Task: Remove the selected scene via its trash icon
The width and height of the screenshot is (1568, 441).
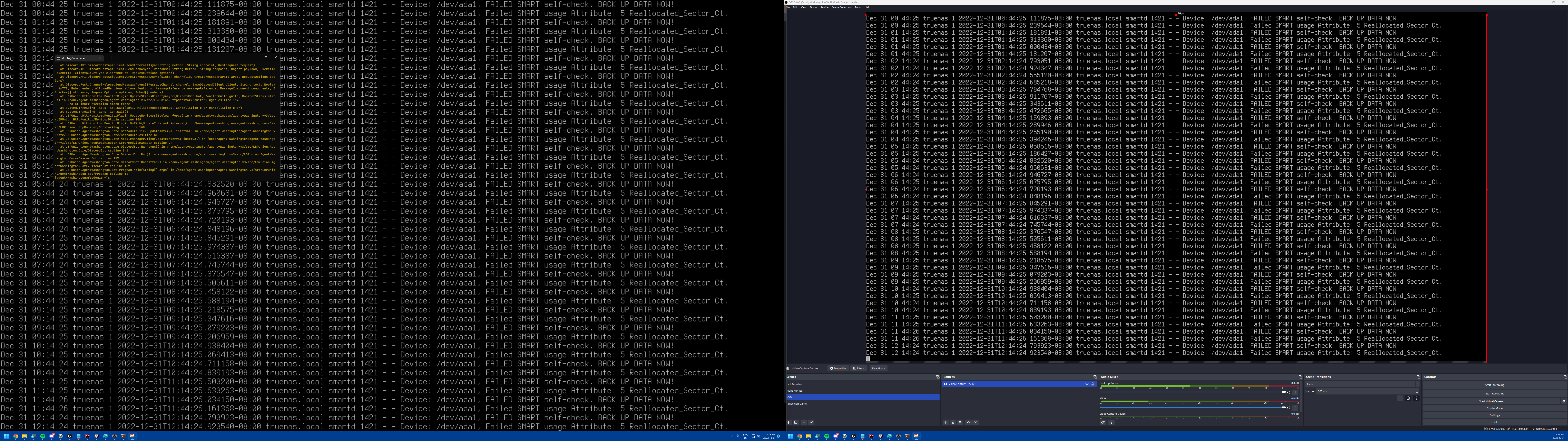Action: (796, 422)
